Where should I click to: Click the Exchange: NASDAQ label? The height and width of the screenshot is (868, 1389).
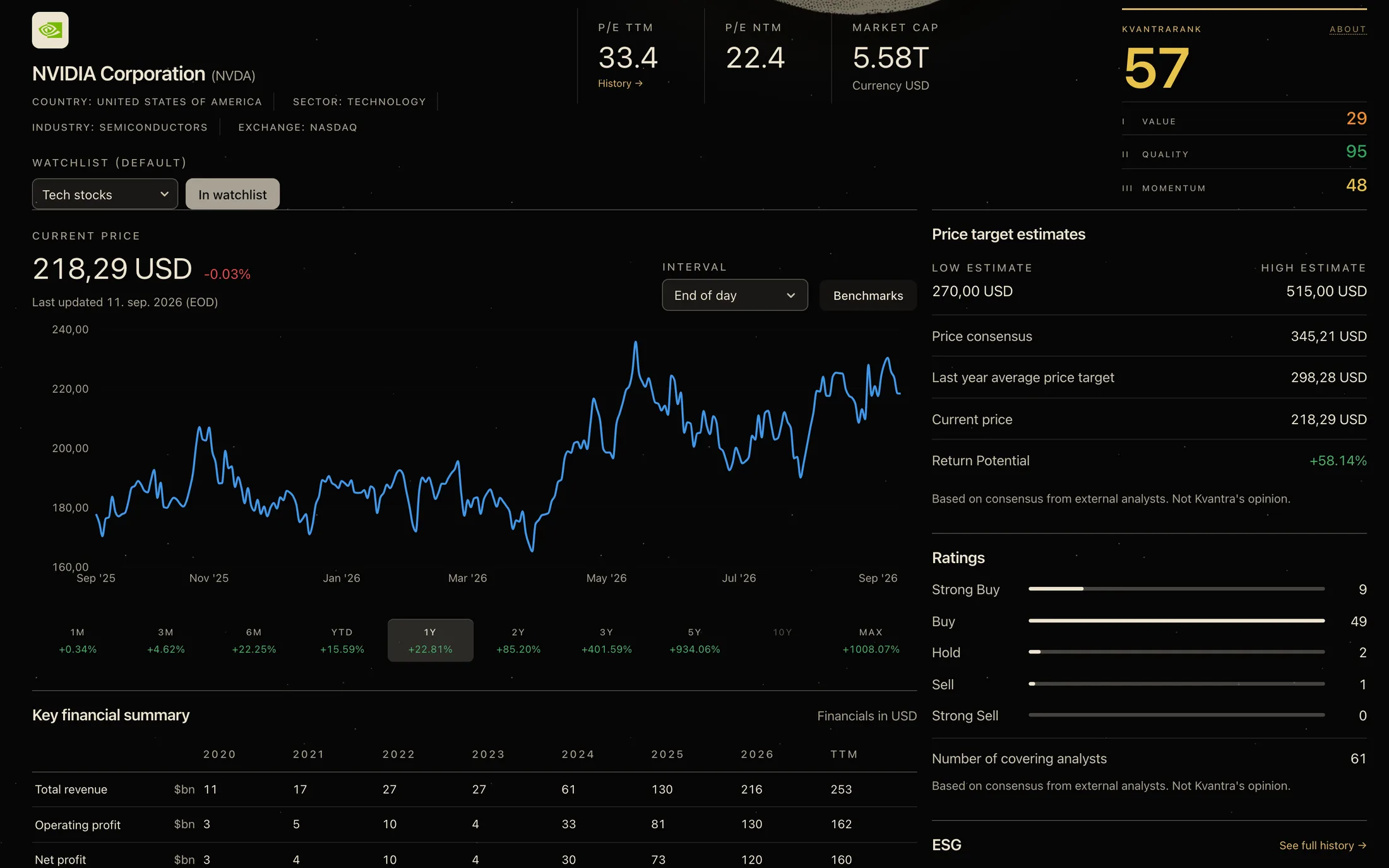tap(297, 128)
